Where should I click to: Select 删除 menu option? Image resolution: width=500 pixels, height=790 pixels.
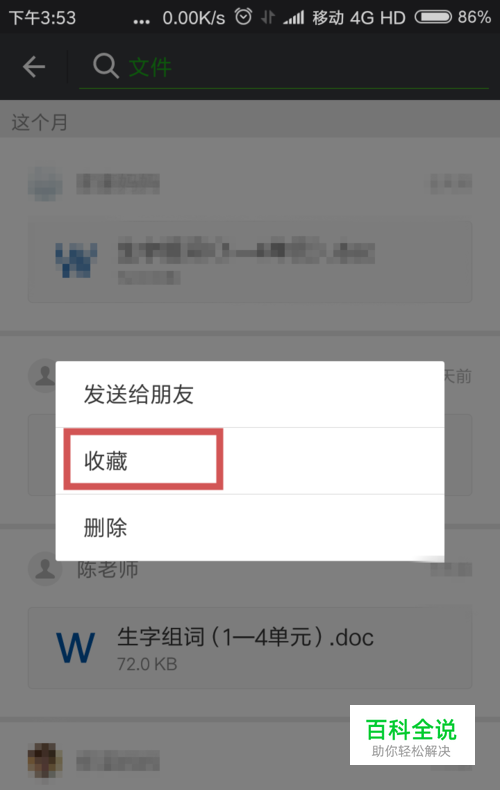[x=249, y=528]
